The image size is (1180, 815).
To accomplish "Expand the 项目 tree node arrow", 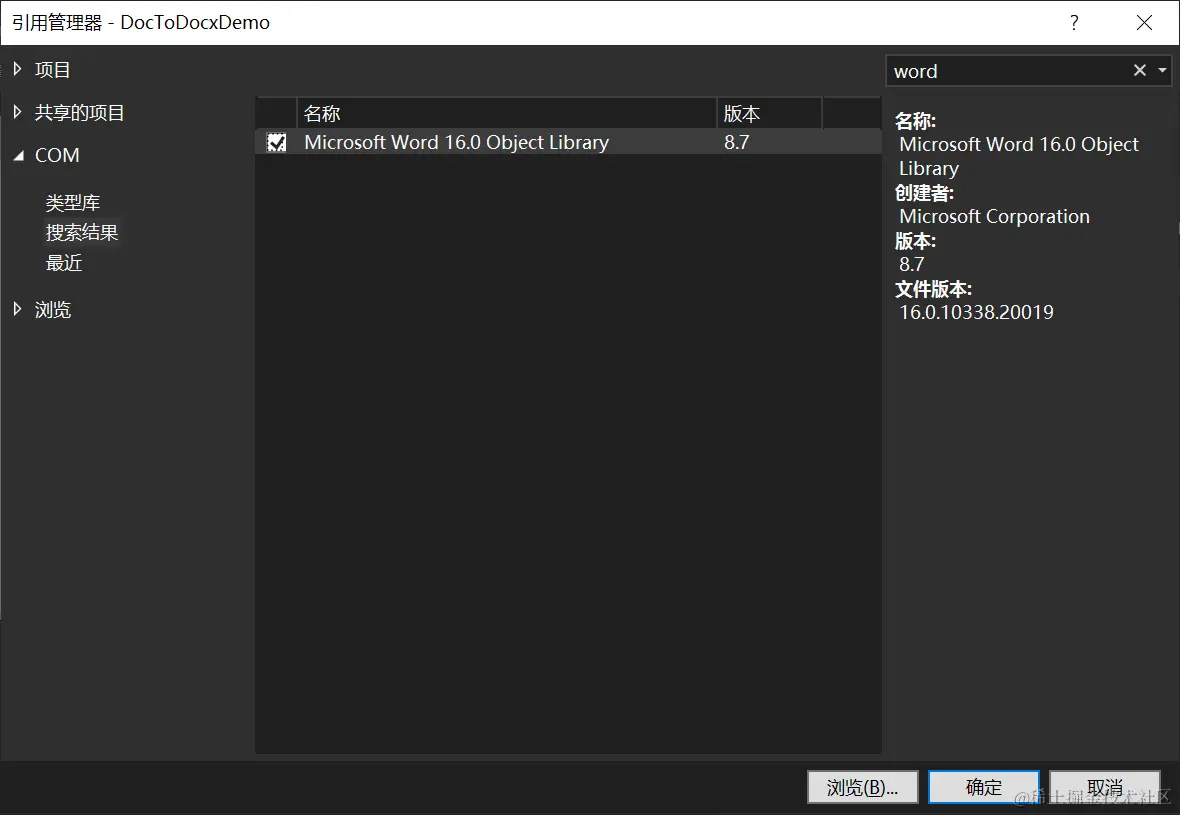I will 17,69.
